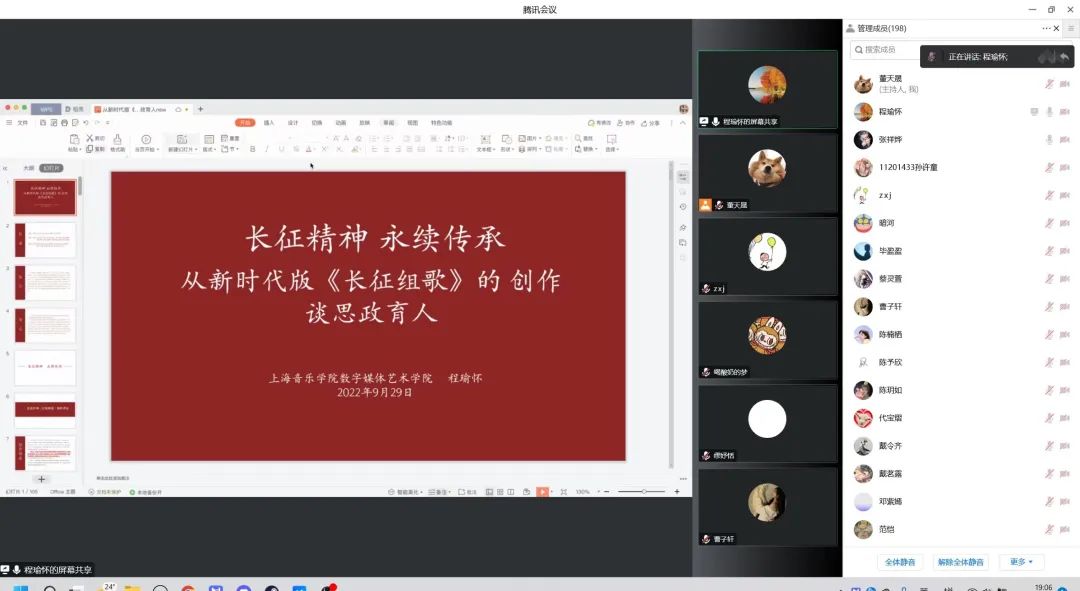Click the add slide plus button below thumbnails
Viewport: 1080px width, 591px height.
click(42, 479)
